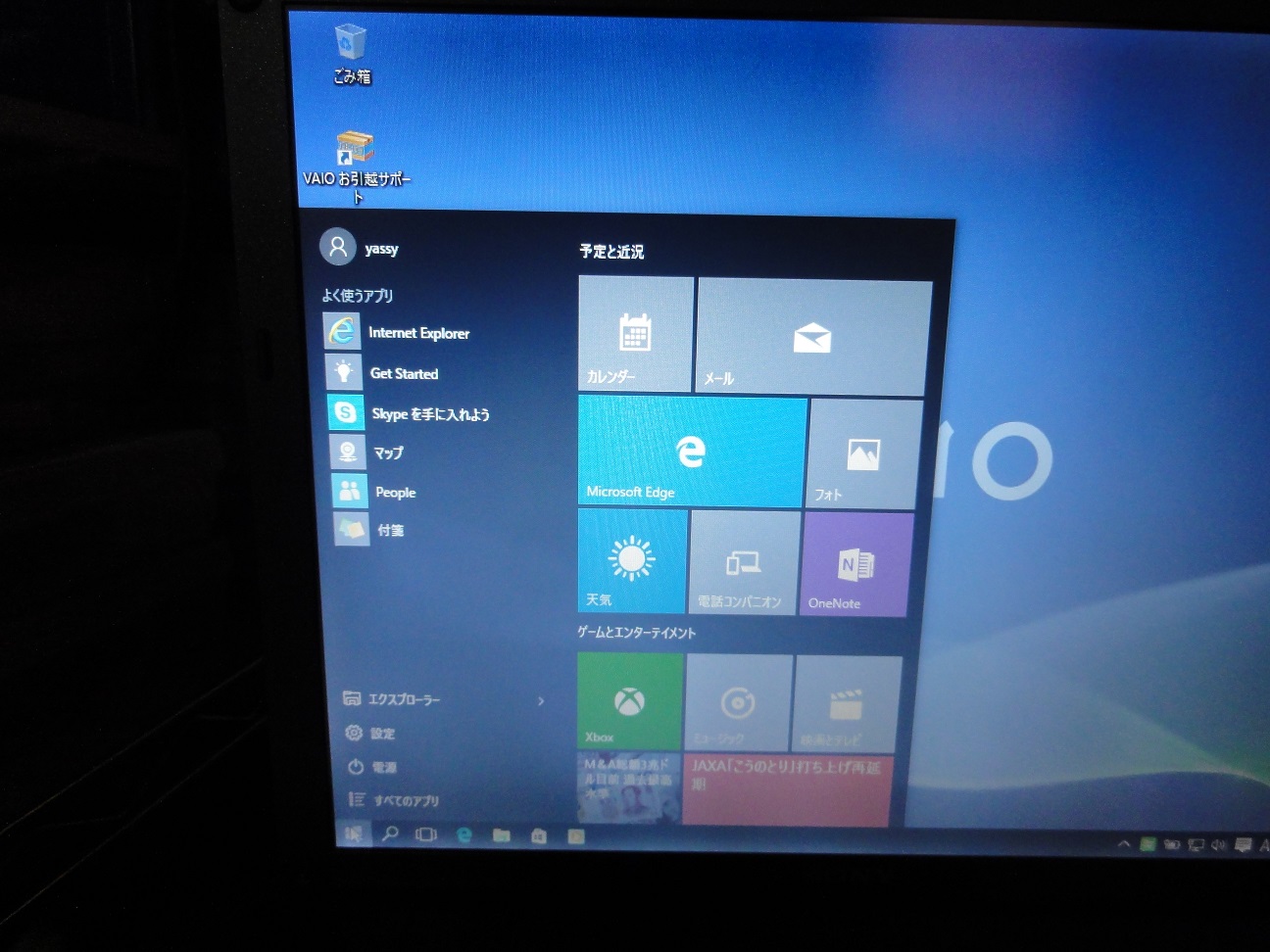1270x952 pixels.
Task: Open the 電話コンパニオン tile
Action: (745, 563)
